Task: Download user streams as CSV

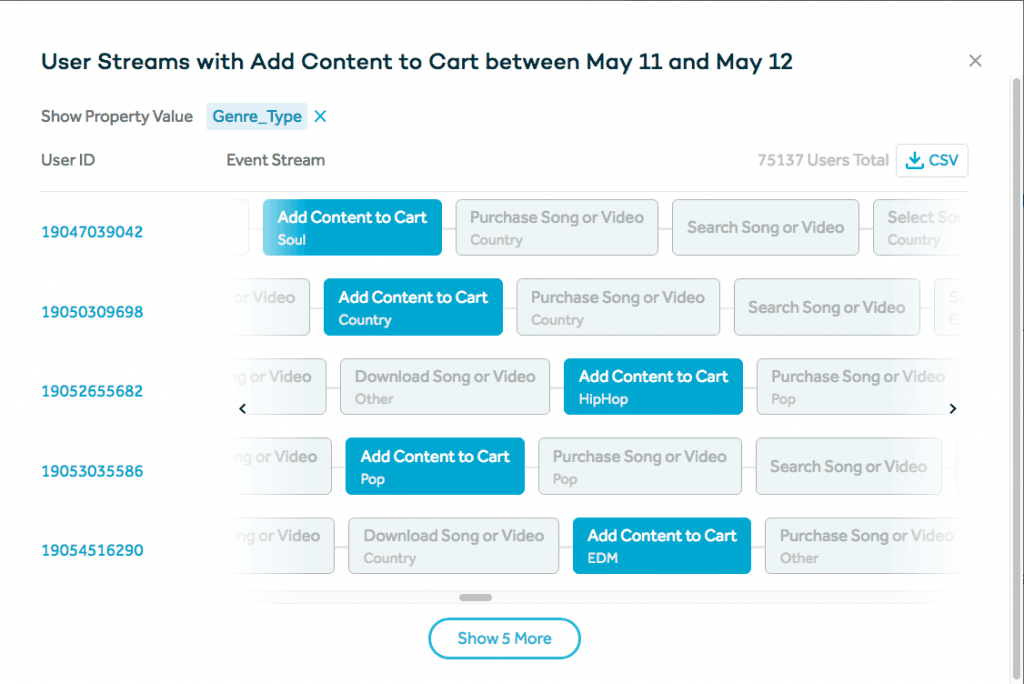Action: coord(931,160)
